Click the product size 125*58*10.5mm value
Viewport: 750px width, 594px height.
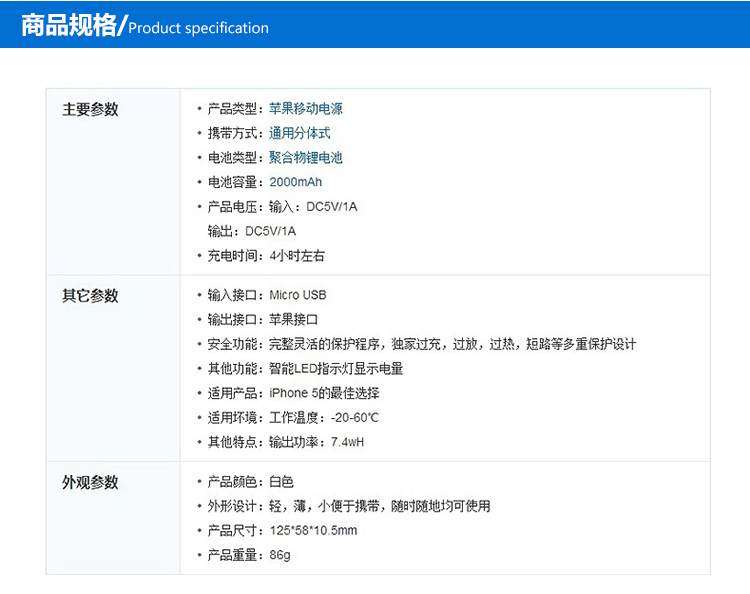(x=313, y=531)
